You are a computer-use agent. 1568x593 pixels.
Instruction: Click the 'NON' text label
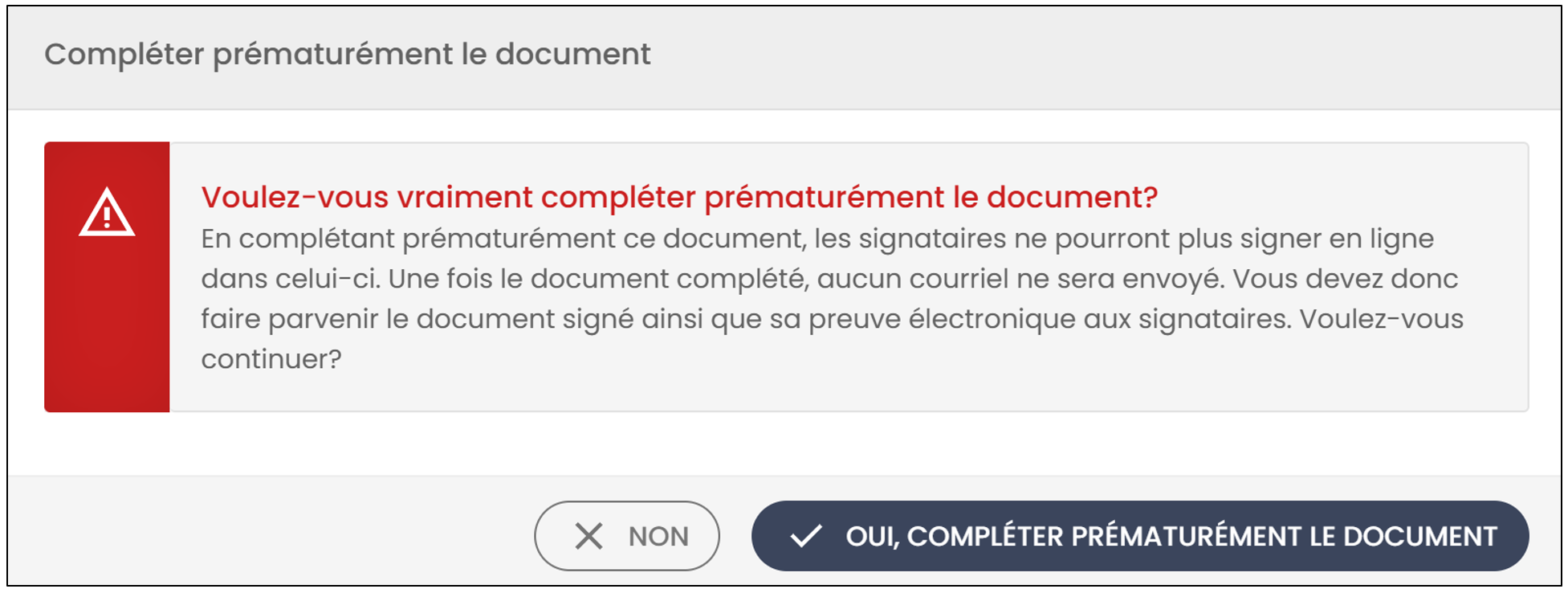[x=658, y=536]
